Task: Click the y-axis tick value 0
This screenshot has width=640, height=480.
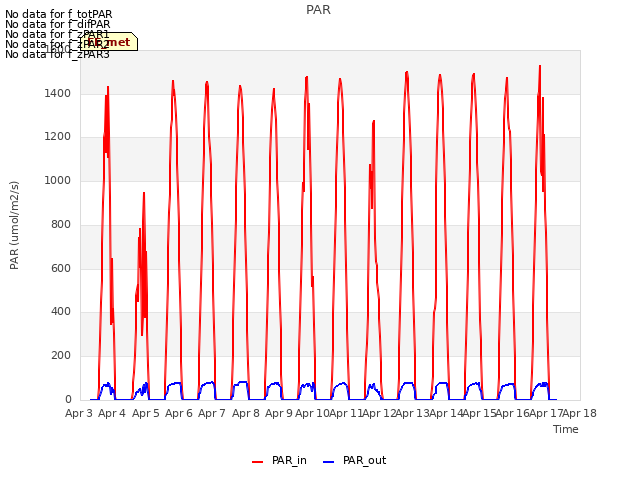Action: point(68,399)
